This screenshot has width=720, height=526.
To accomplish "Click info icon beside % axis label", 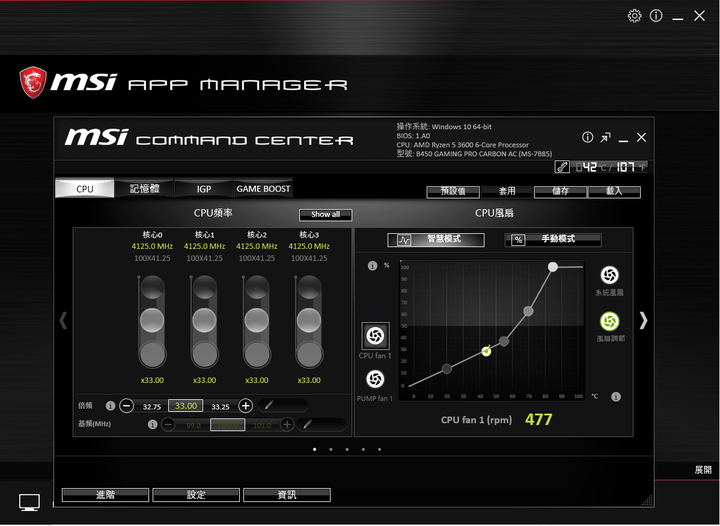I will pyautogui.click(x=372, y=266).
